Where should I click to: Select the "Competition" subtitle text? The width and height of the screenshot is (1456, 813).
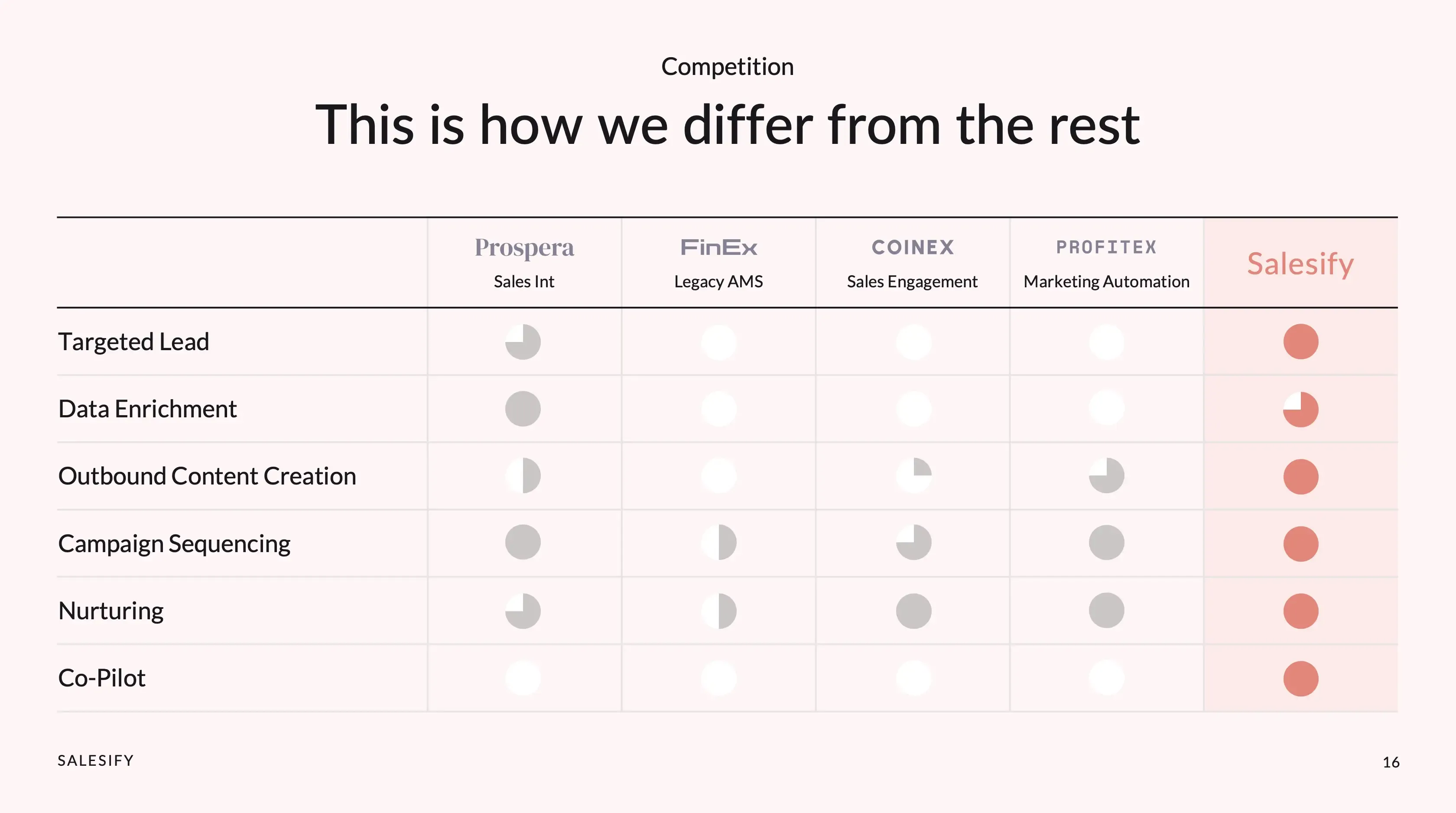(x=728, y=67)
